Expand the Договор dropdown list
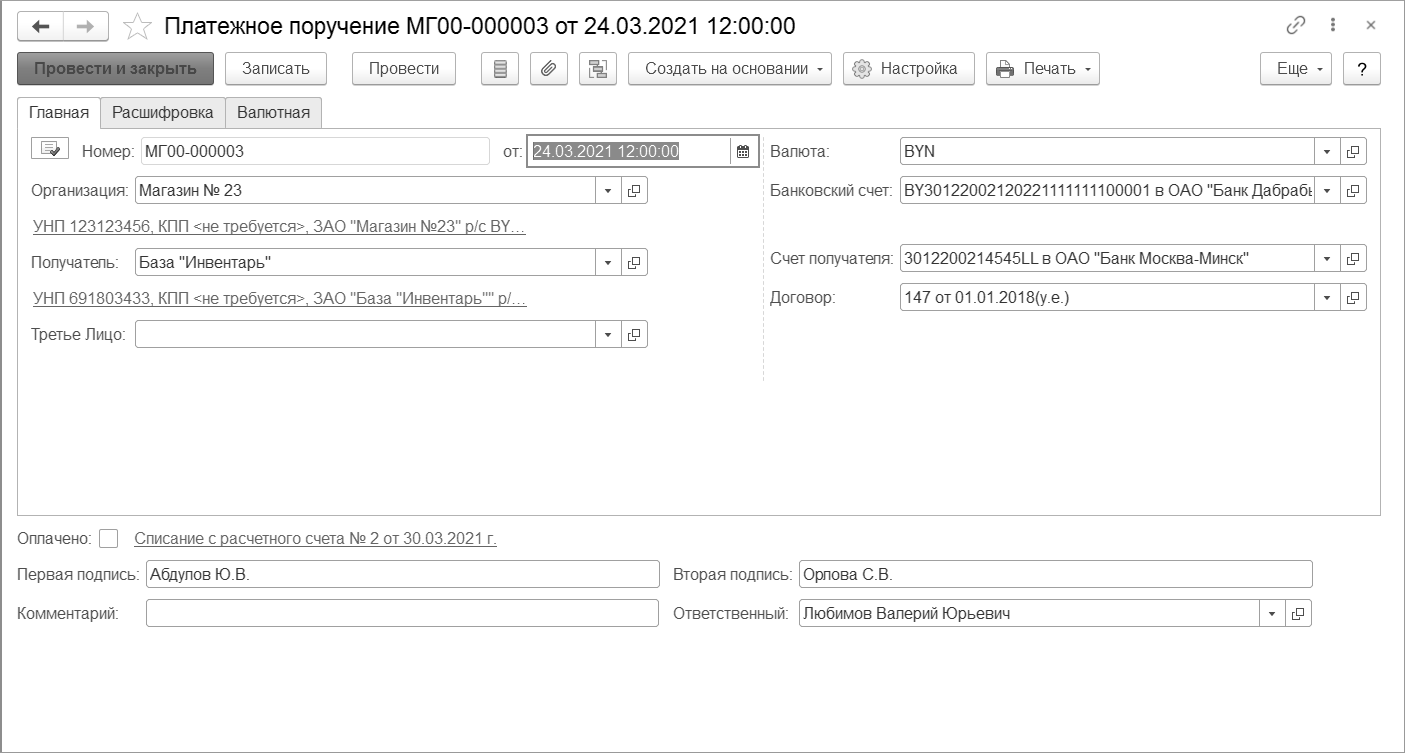 (x=1327, y=297)
